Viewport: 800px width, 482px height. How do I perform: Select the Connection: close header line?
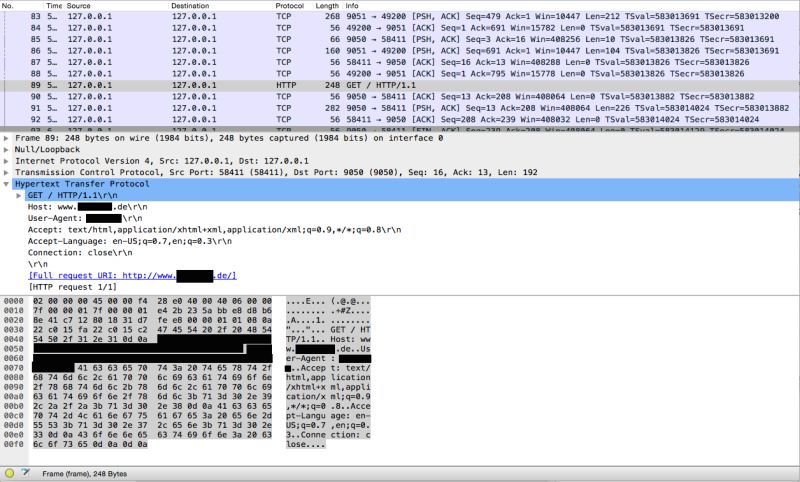[80, 253]
